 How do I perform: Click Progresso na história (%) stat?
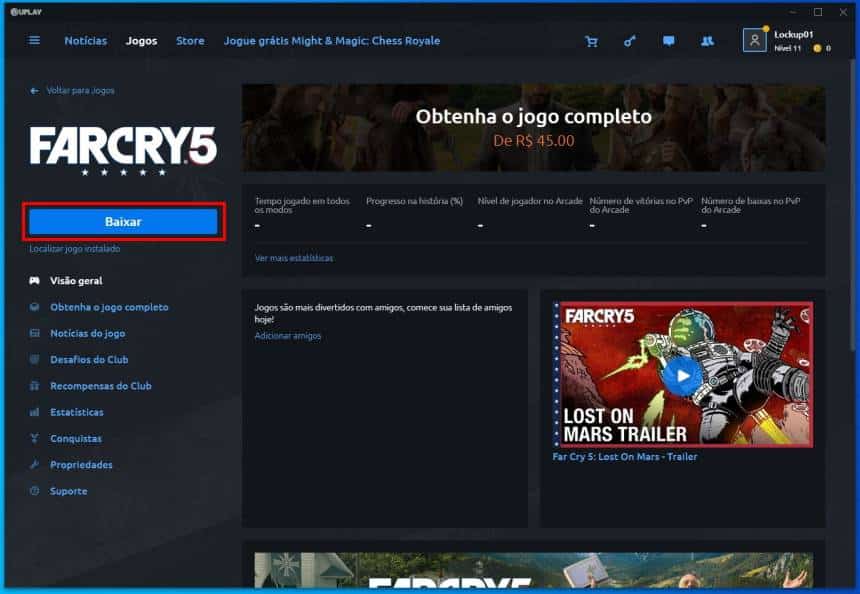click(414, 201)
